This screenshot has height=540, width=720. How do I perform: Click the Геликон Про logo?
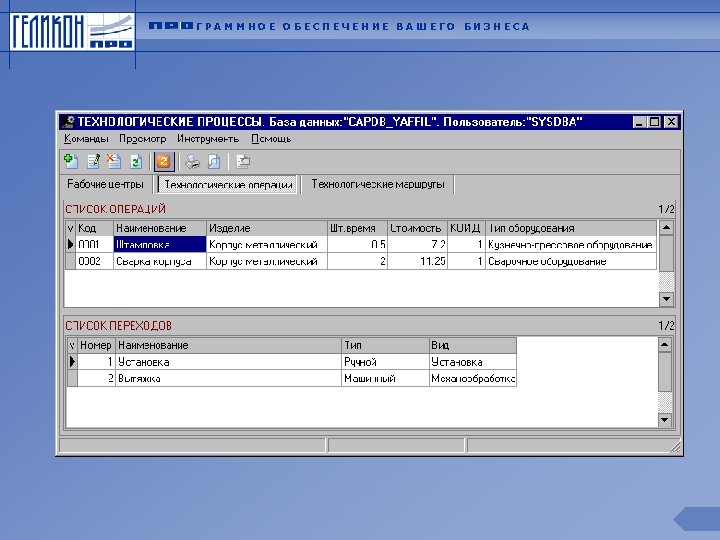point(72,31)
